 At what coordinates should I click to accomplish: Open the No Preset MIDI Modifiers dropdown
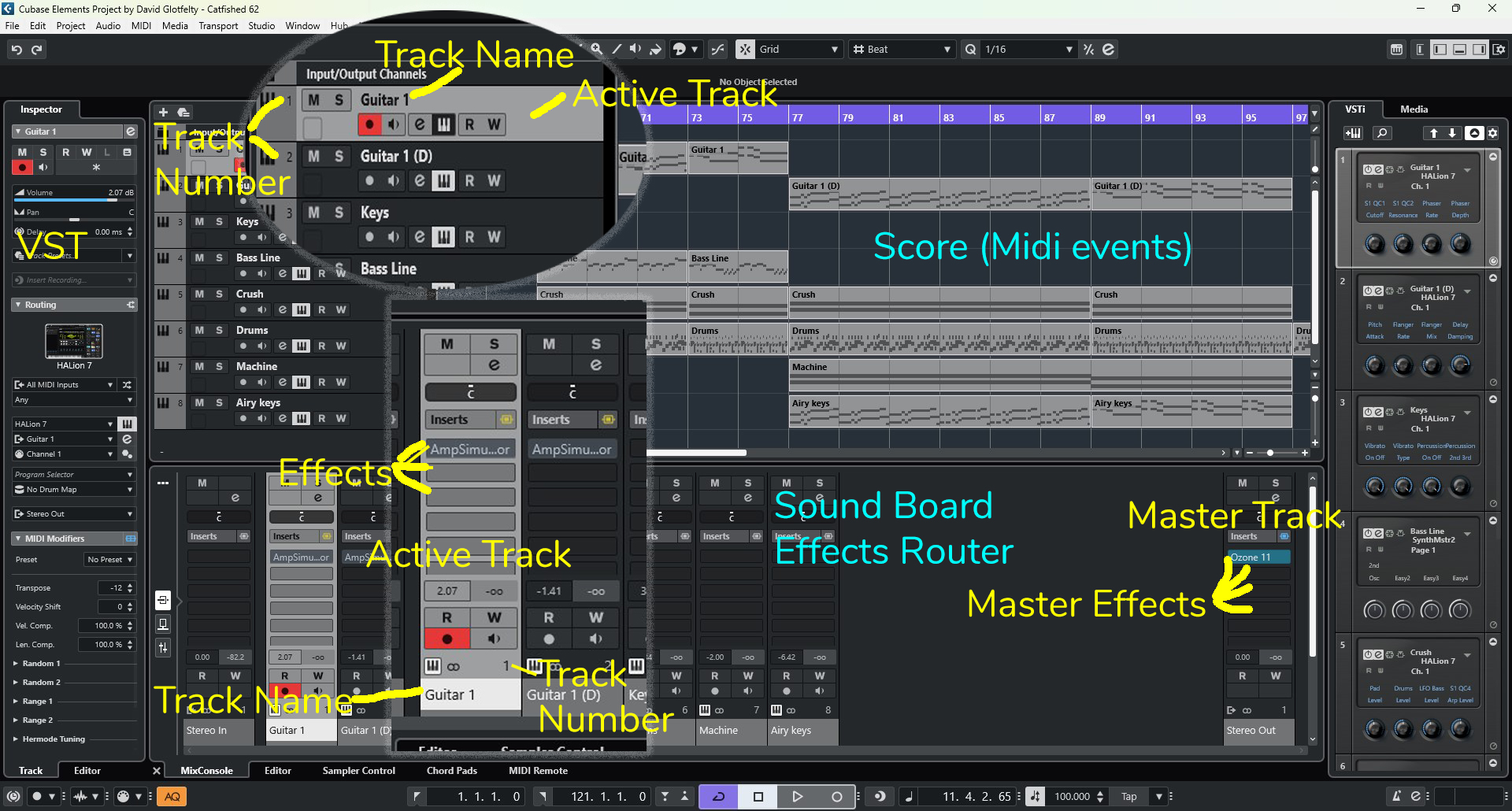109,559
